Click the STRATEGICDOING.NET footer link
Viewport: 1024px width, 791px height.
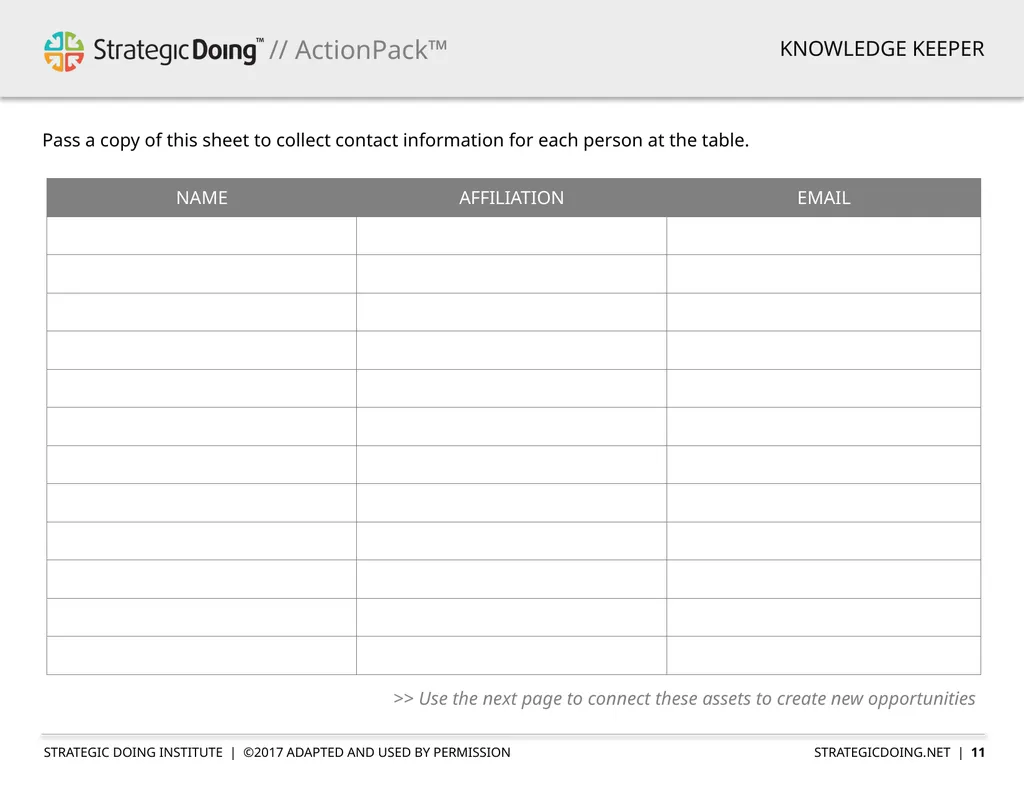coord(882,752)
